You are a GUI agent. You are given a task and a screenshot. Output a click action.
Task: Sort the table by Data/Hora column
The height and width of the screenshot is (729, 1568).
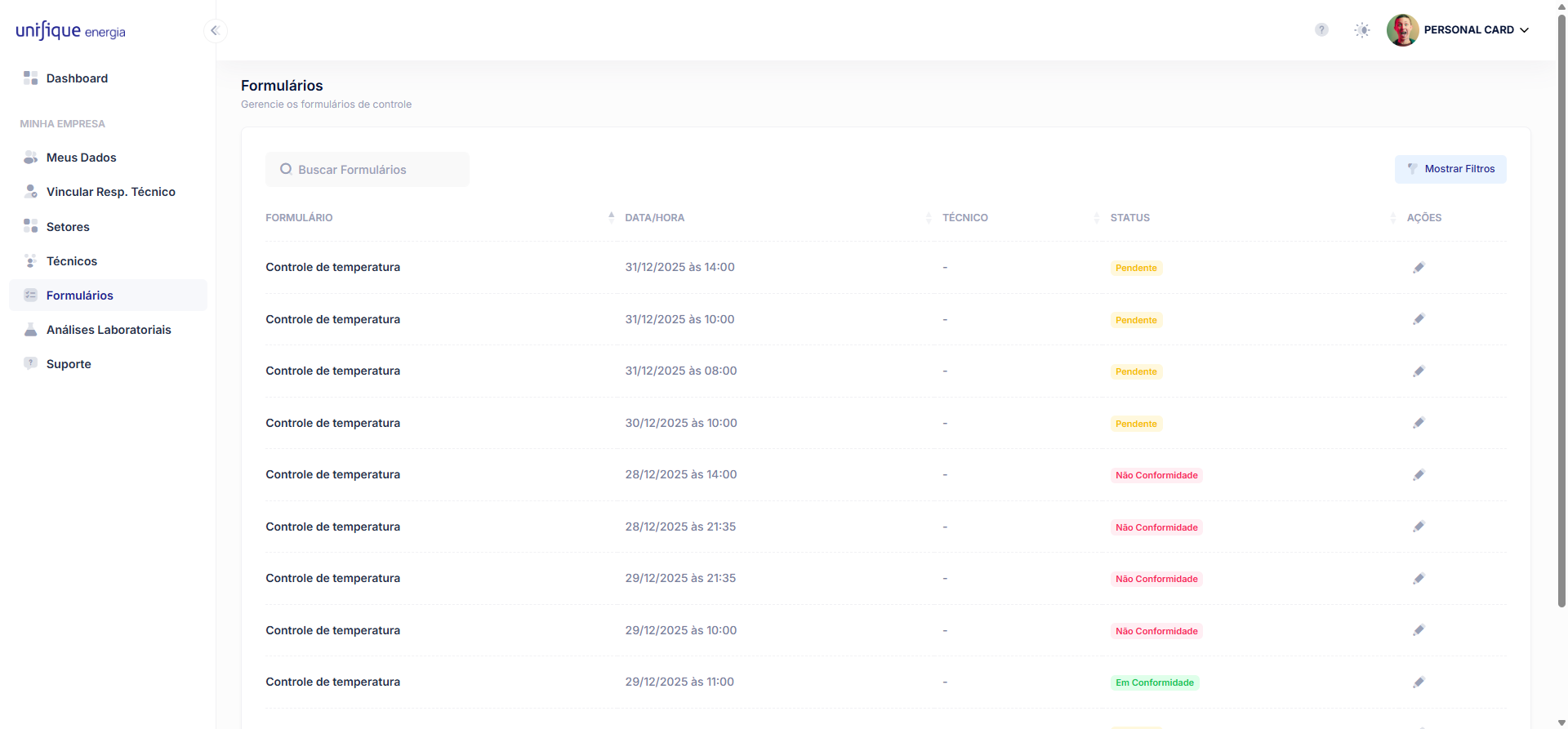click(x=655, y=218)
